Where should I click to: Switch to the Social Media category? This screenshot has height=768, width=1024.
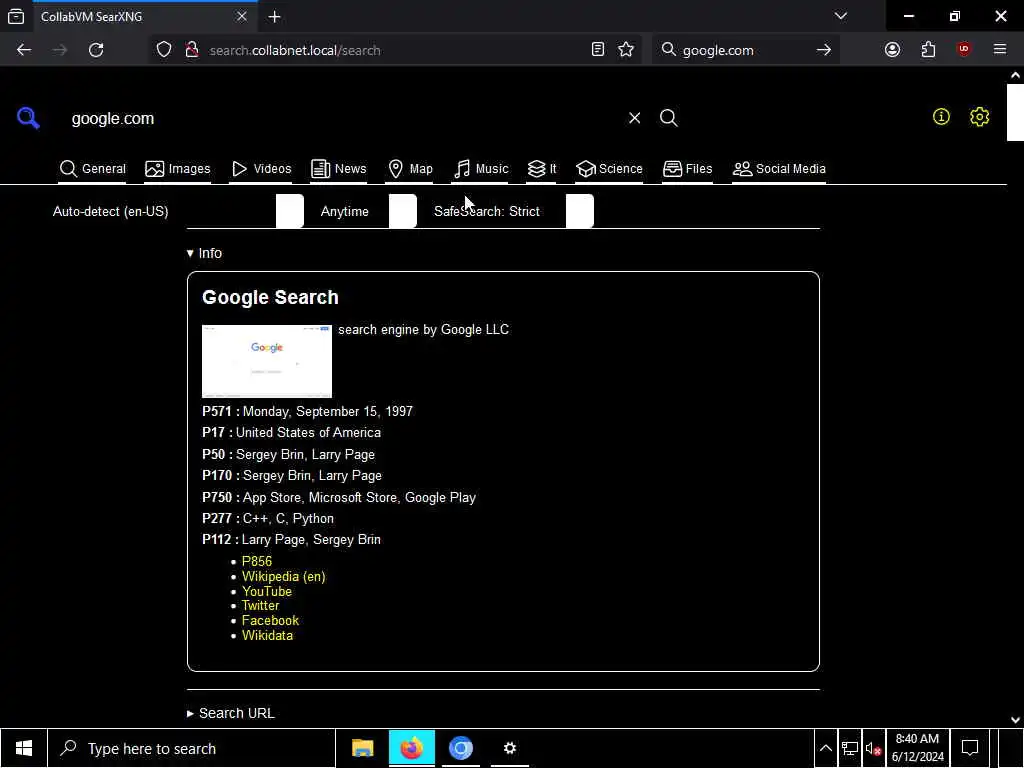coord(779,169)
